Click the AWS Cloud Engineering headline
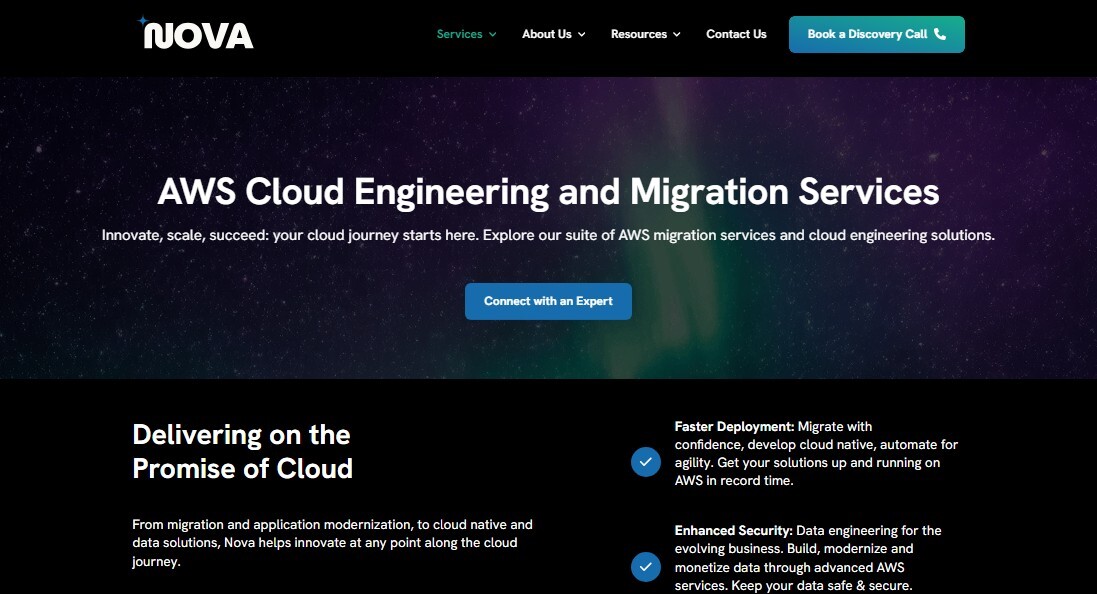The height and width of the screenshot is (594, 1097). 548,191
